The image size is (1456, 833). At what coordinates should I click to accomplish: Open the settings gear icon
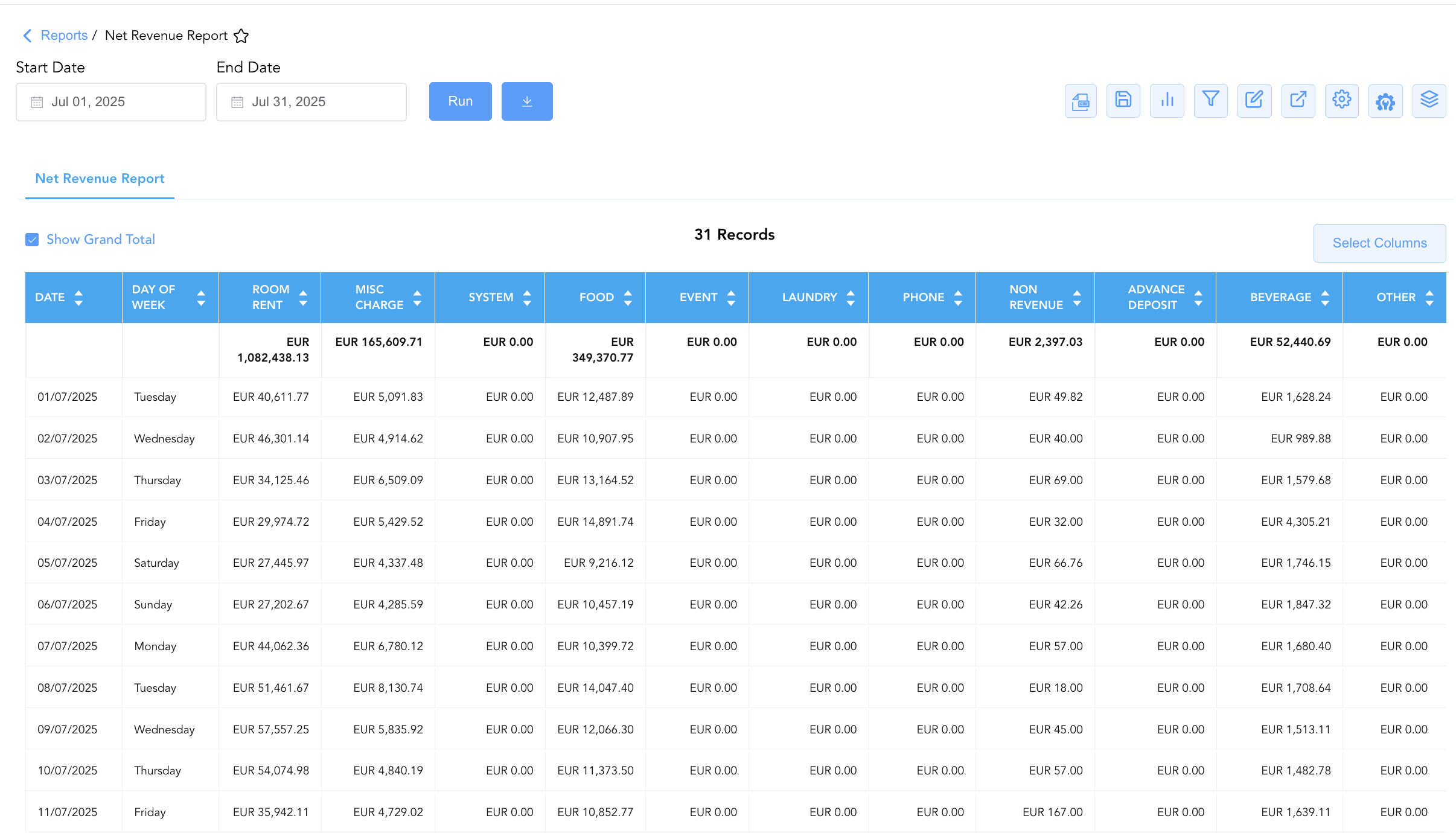click(1342, 101)
